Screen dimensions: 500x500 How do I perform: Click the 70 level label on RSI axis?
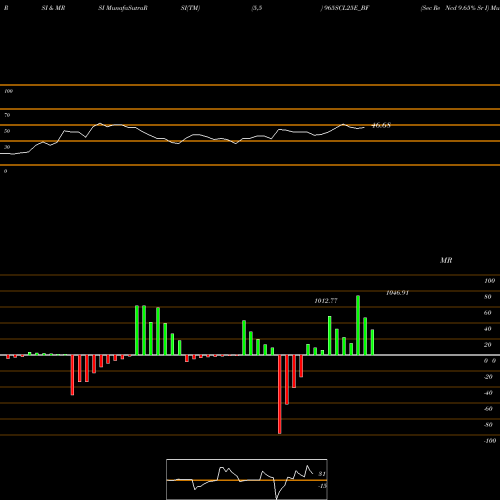tap(7, 115)
